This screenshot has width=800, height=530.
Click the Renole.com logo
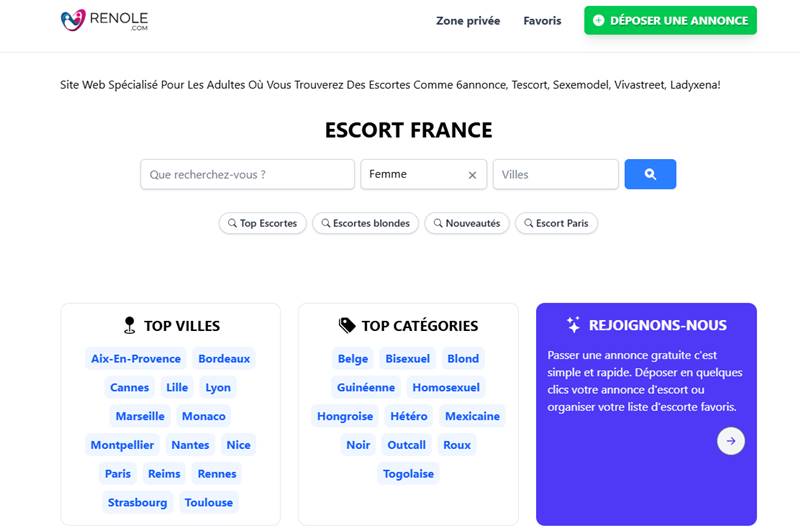click(x=104, y=20)
